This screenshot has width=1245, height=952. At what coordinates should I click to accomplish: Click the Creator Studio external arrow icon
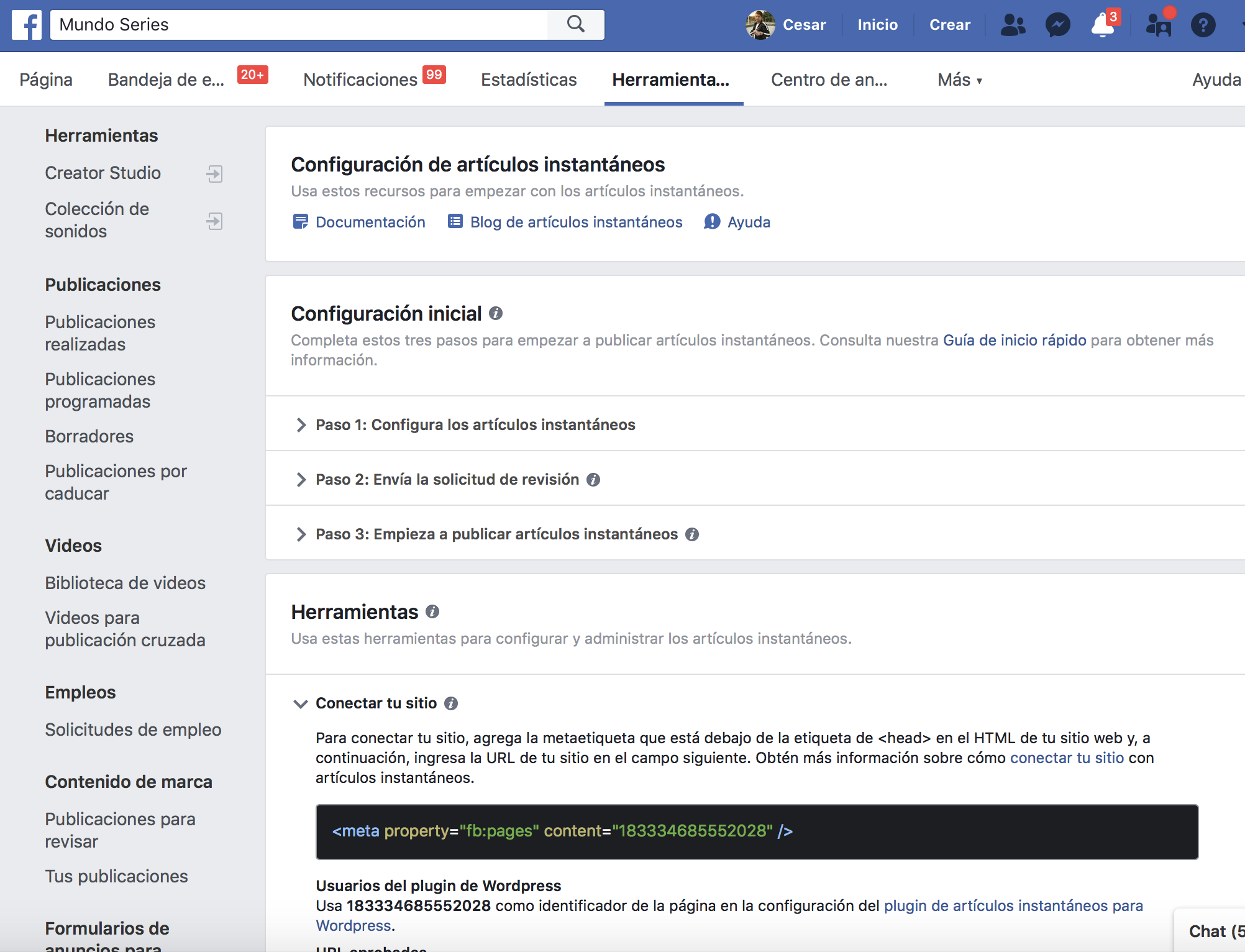214,173
